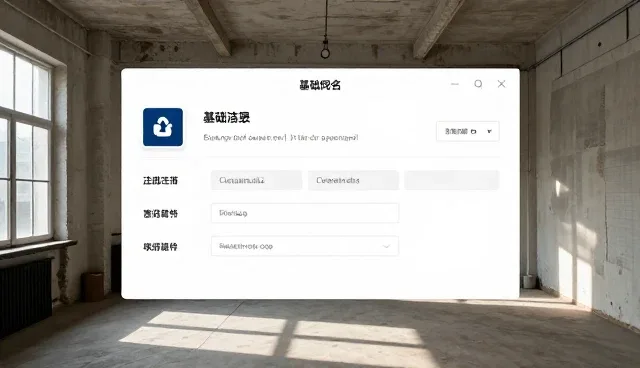Expand the select box in the third form row

click(x=305, y=246)
